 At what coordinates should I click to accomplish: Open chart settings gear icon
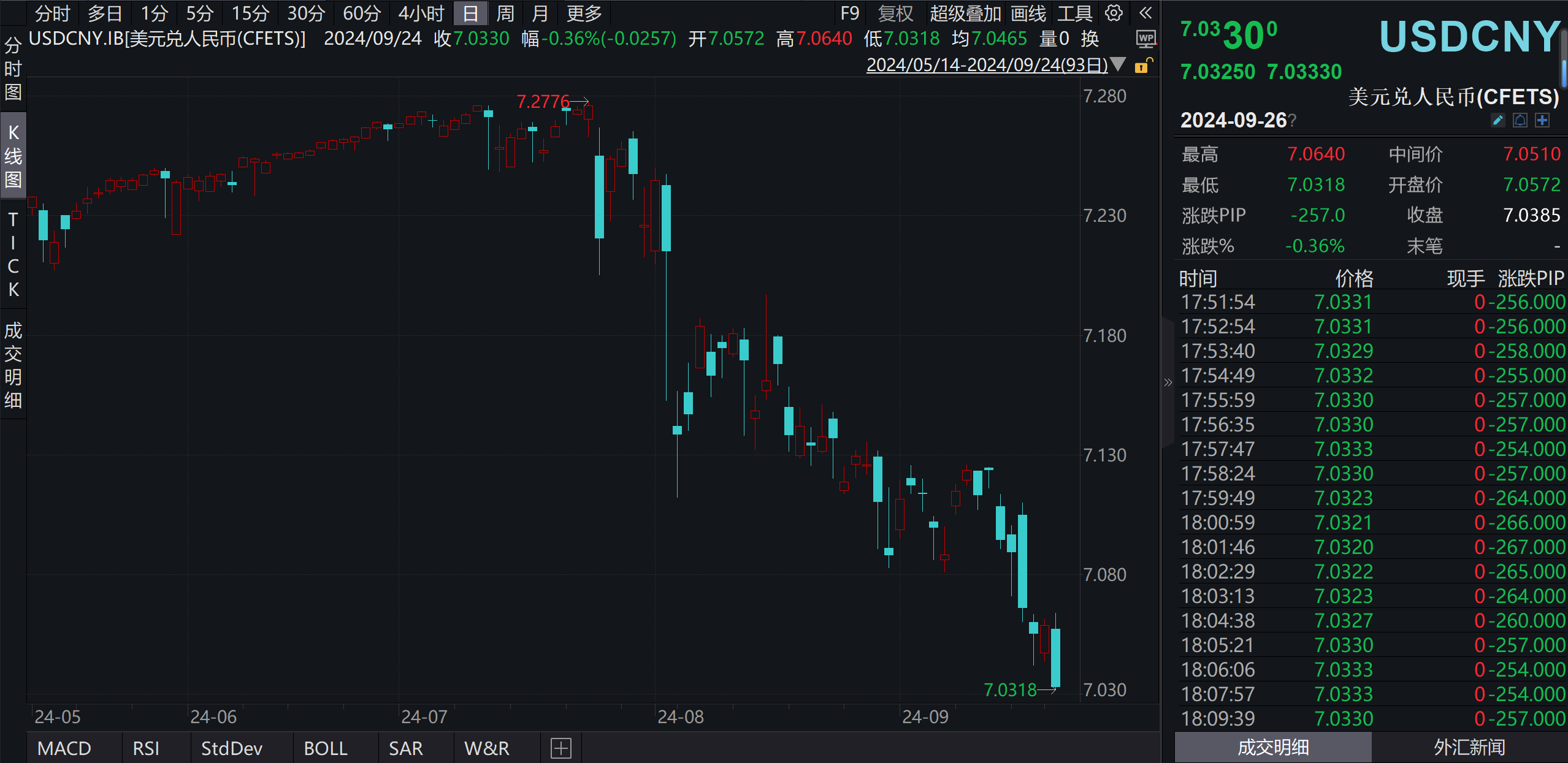(x=1114, y=13)
